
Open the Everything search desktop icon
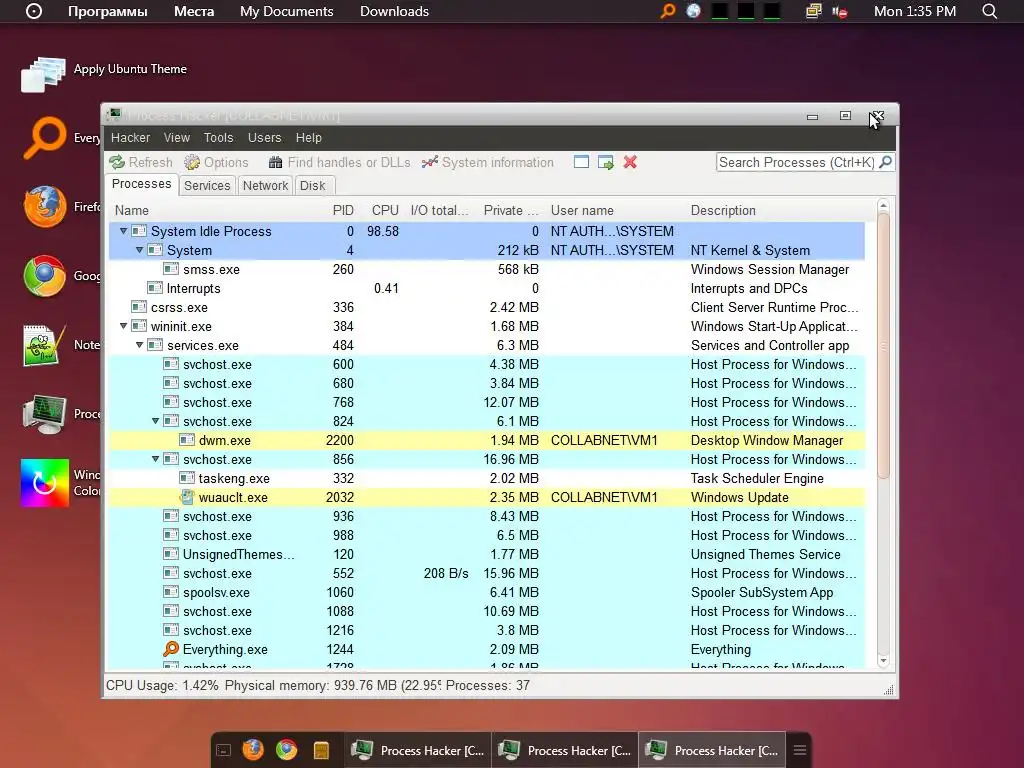[45, 137]
